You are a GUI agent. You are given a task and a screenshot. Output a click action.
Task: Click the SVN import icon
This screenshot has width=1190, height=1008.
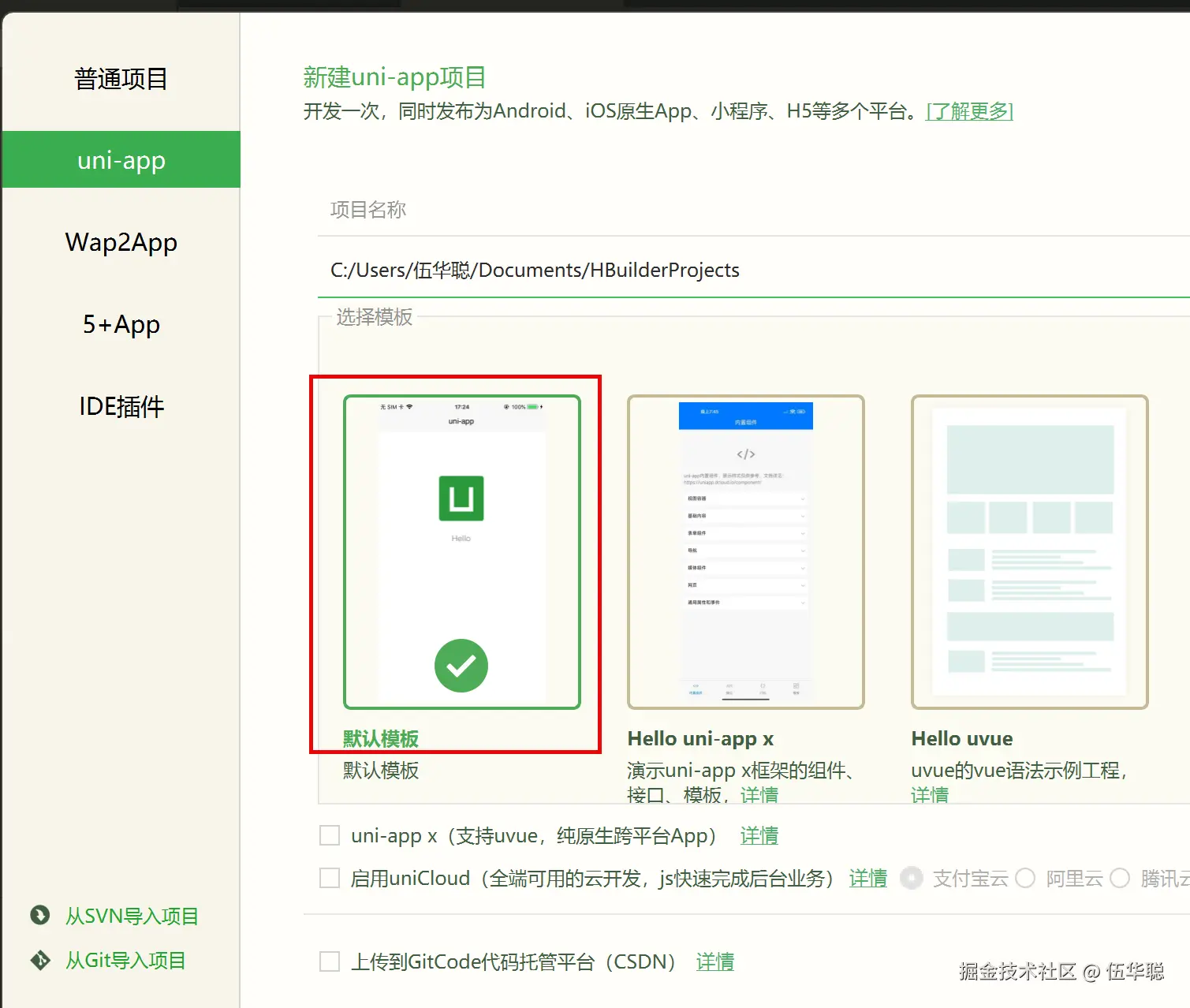click(40, 915)
